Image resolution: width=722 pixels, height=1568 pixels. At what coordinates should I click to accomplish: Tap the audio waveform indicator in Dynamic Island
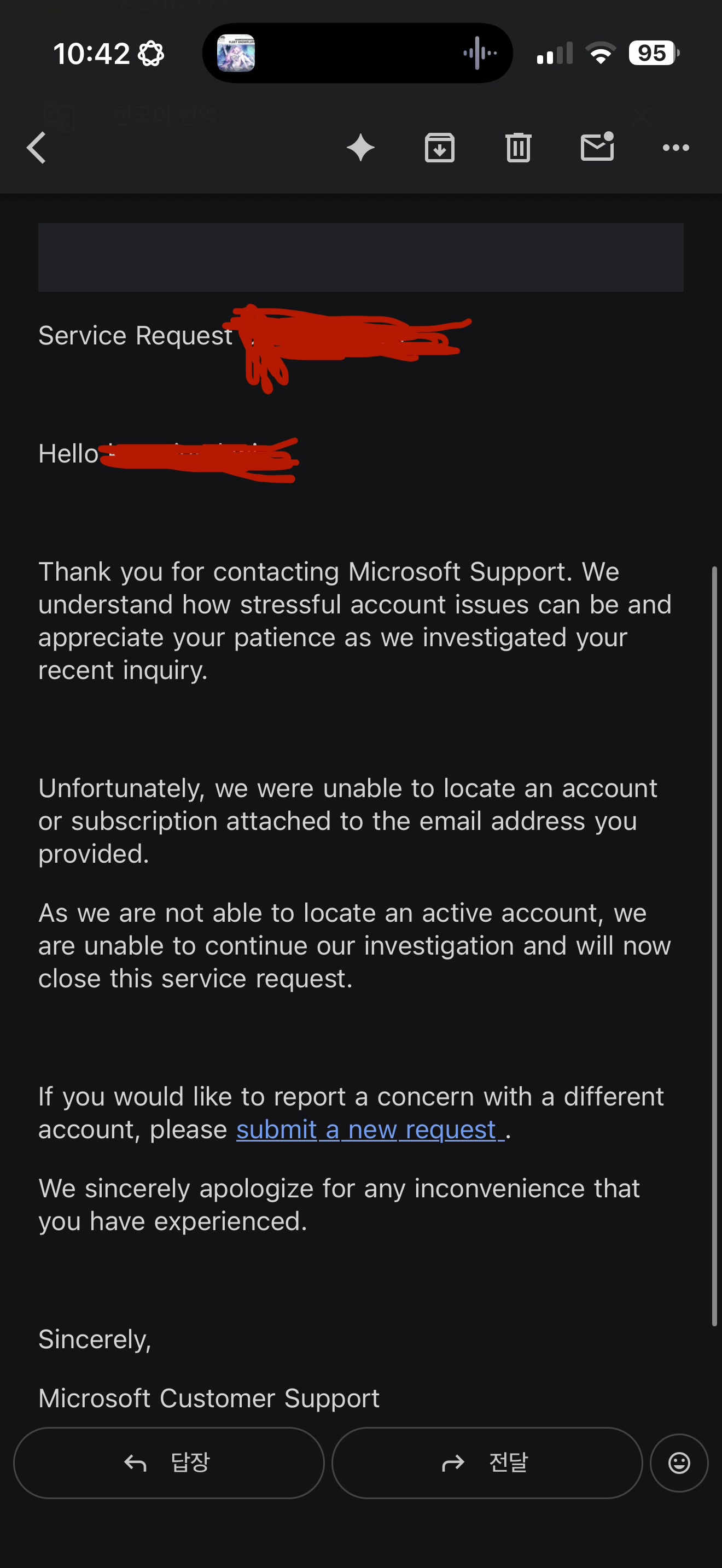pos(480,53)
